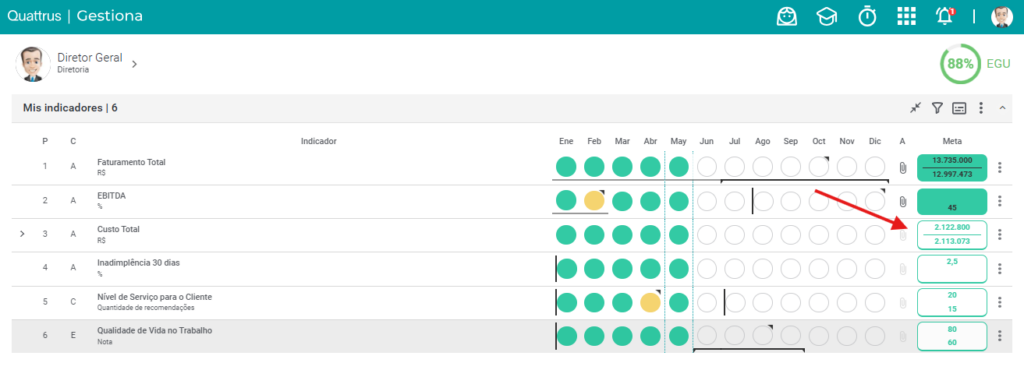The width and height of the screenshot is (1024, 370).
Task: Click the caption card view icon
Action: [x=959, y=108]
